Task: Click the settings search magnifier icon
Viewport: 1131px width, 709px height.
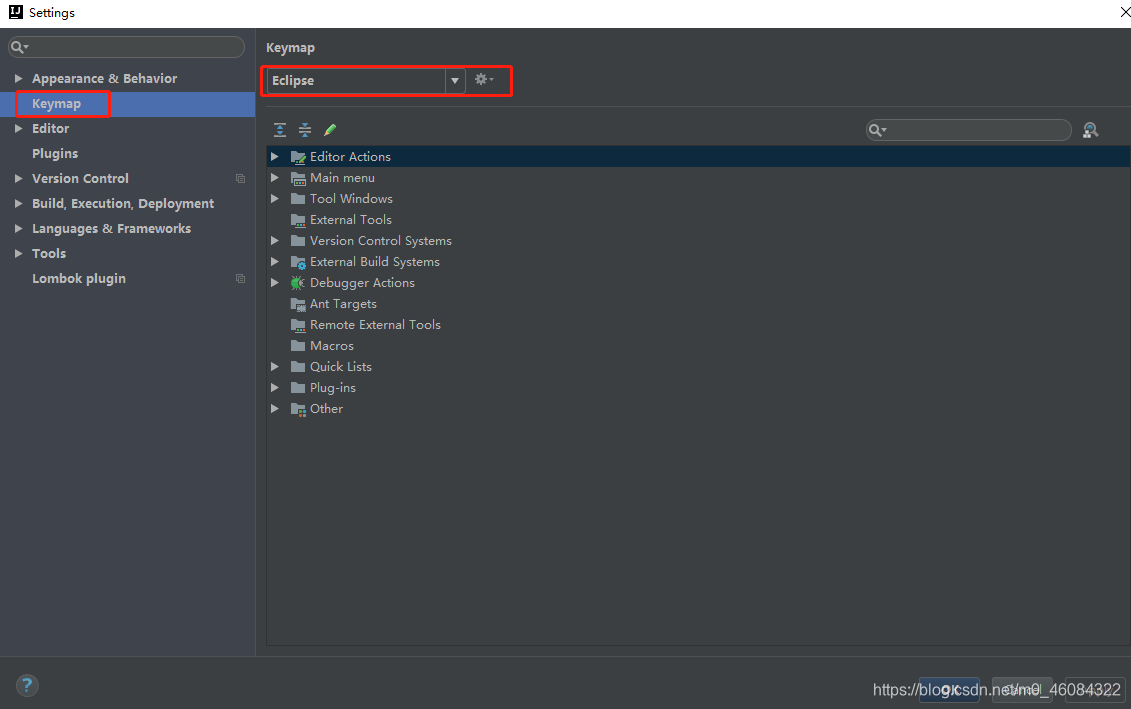Action: (19, 47)
